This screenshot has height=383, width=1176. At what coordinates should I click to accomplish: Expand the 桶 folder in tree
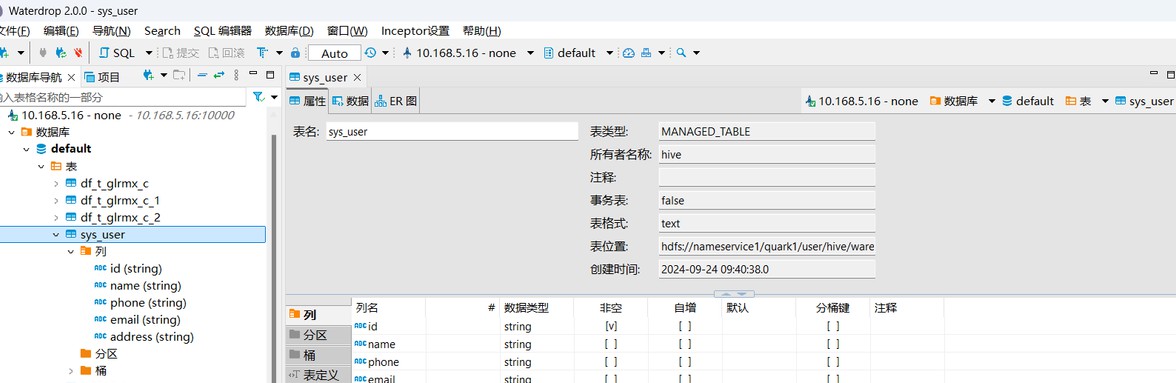(x=71, y=371)
